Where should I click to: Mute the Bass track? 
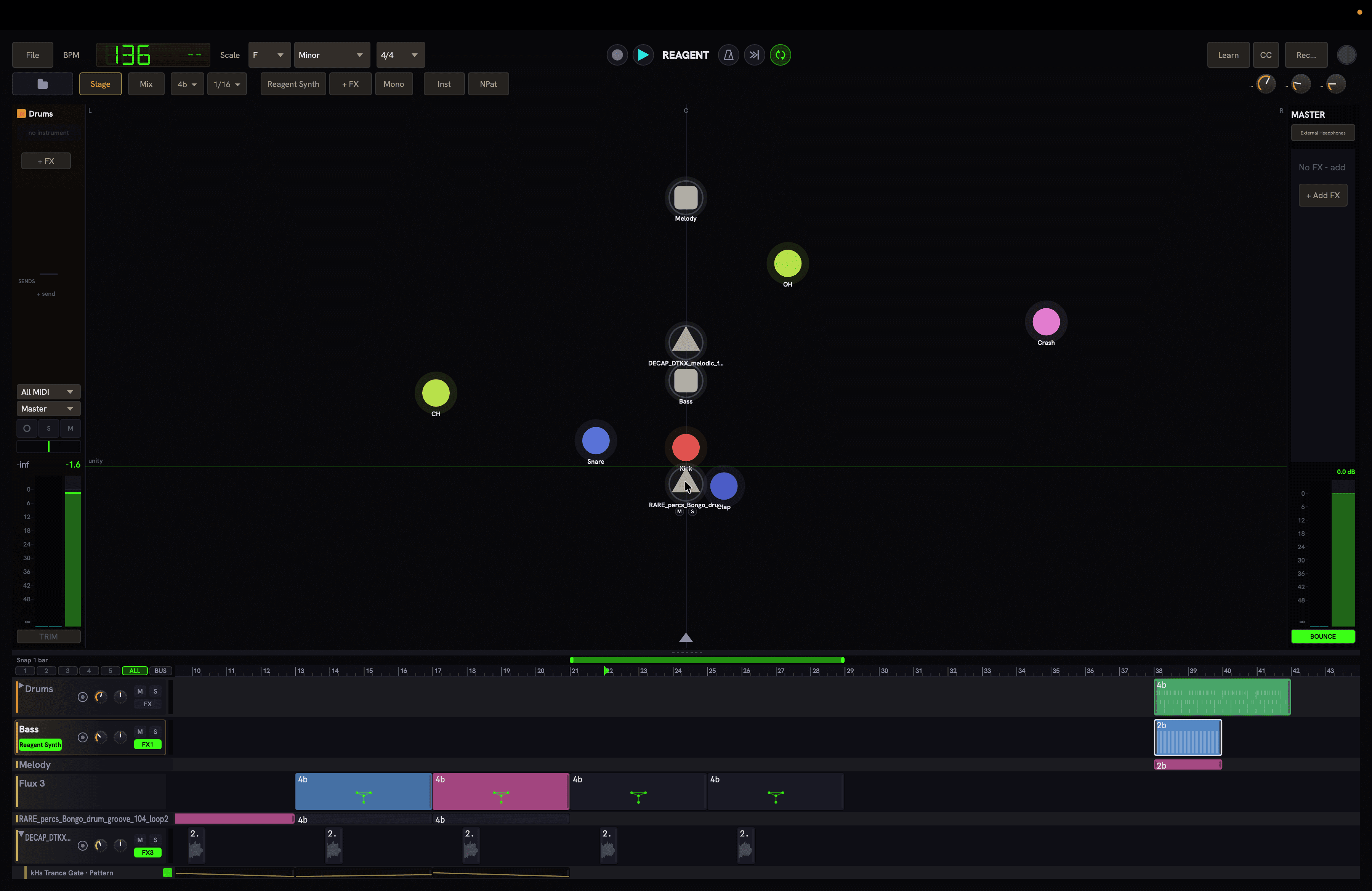coord(140,731)
